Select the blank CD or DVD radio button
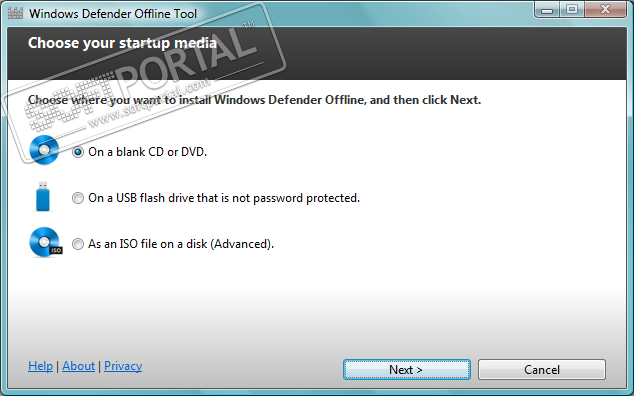This screenshot has width=634, height=396. [78, 152]
